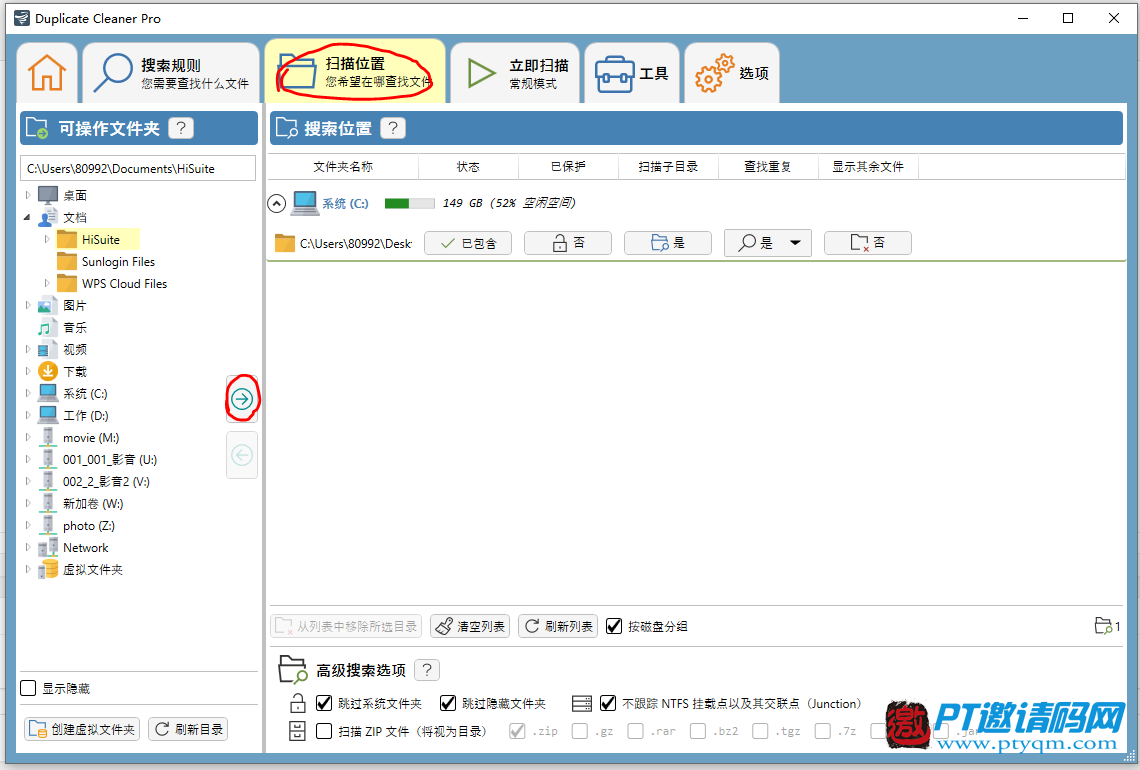Switch to 搜索规则 tab
This screenshot has height=770, width=1140.
click(170, 73)
